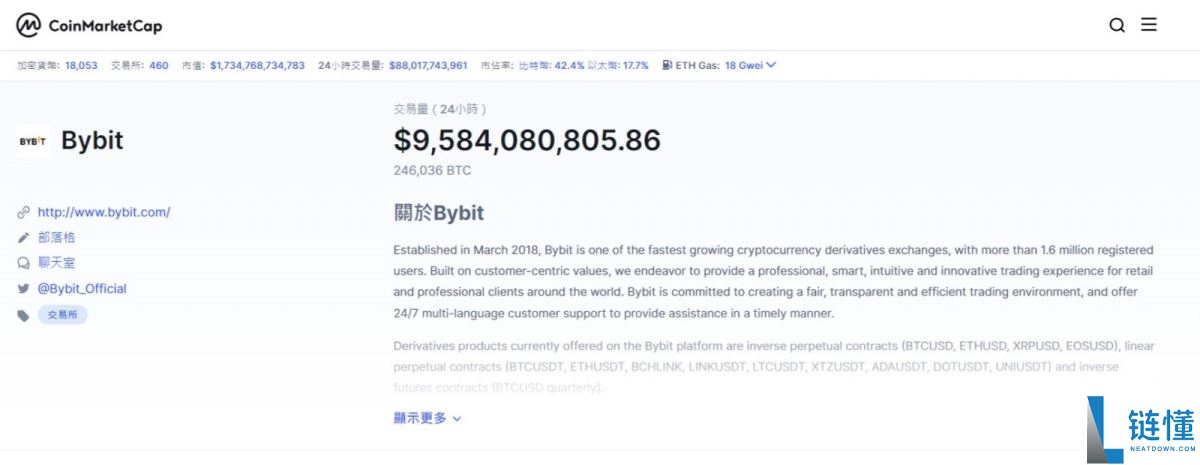
Task: Click the Twitter bird icon
Action: (23, 288)
